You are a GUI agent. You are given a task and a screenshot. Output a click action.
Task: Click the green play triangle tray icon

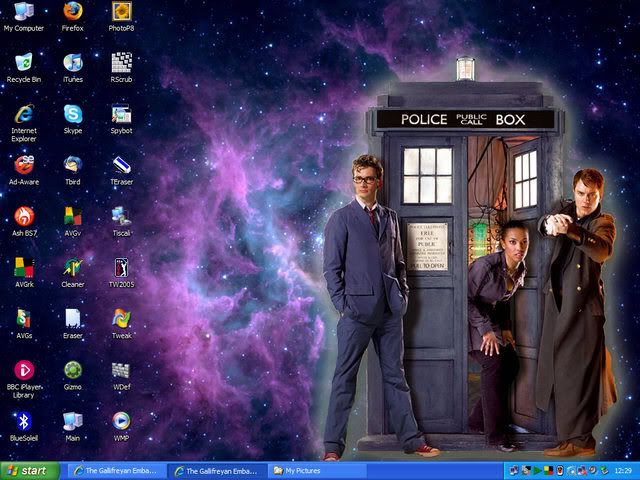click(x=538, y=471)
